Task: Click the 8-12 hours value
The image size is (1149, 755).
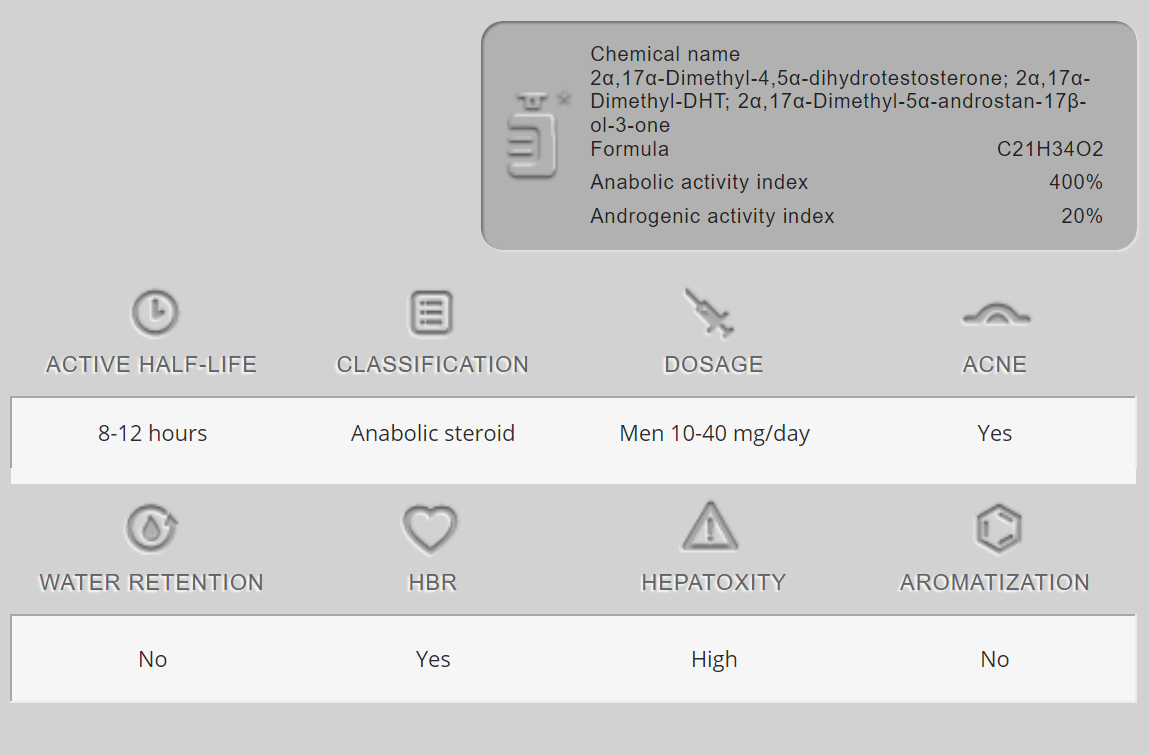Action: coord(153,434)
